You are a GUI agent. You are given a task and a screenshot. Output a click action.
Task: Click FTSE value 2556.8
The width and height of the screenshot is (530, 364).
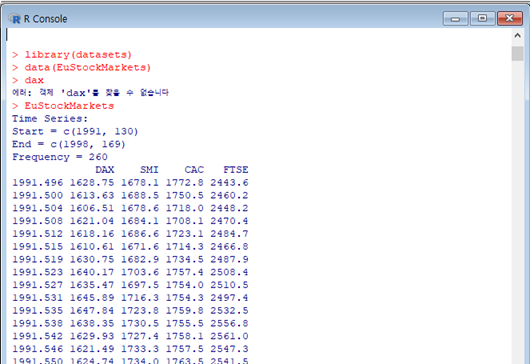click(229, 323)
